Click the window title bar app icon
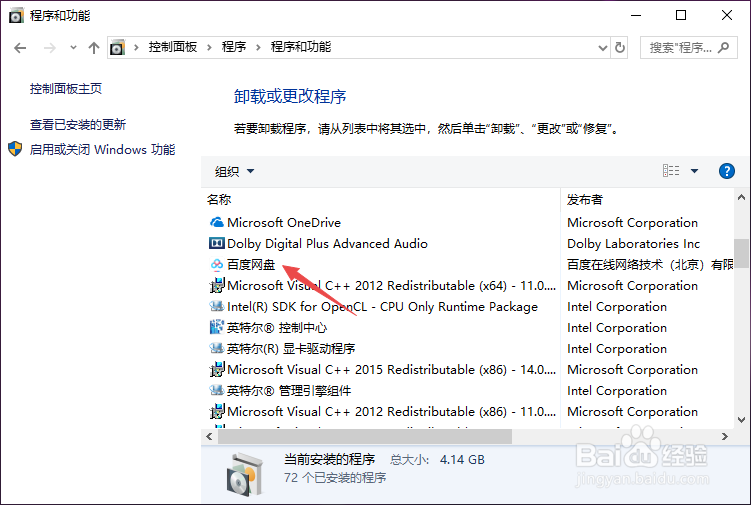 tap(16, 16)
